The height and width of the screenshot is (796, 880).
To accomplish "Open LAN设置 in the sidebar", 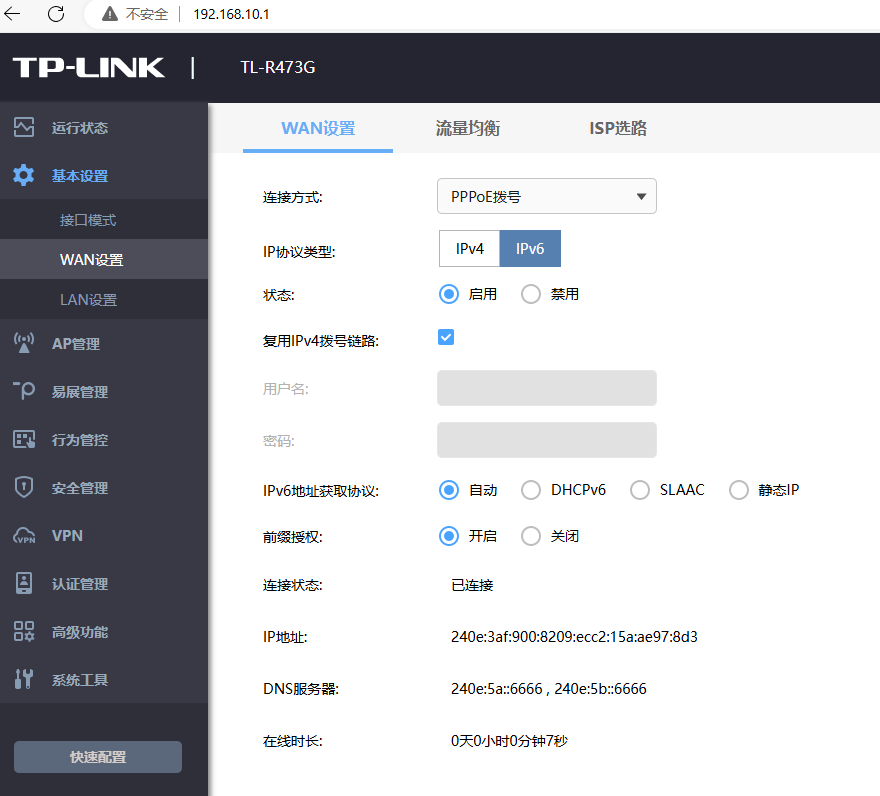I will tap(88, 300).
